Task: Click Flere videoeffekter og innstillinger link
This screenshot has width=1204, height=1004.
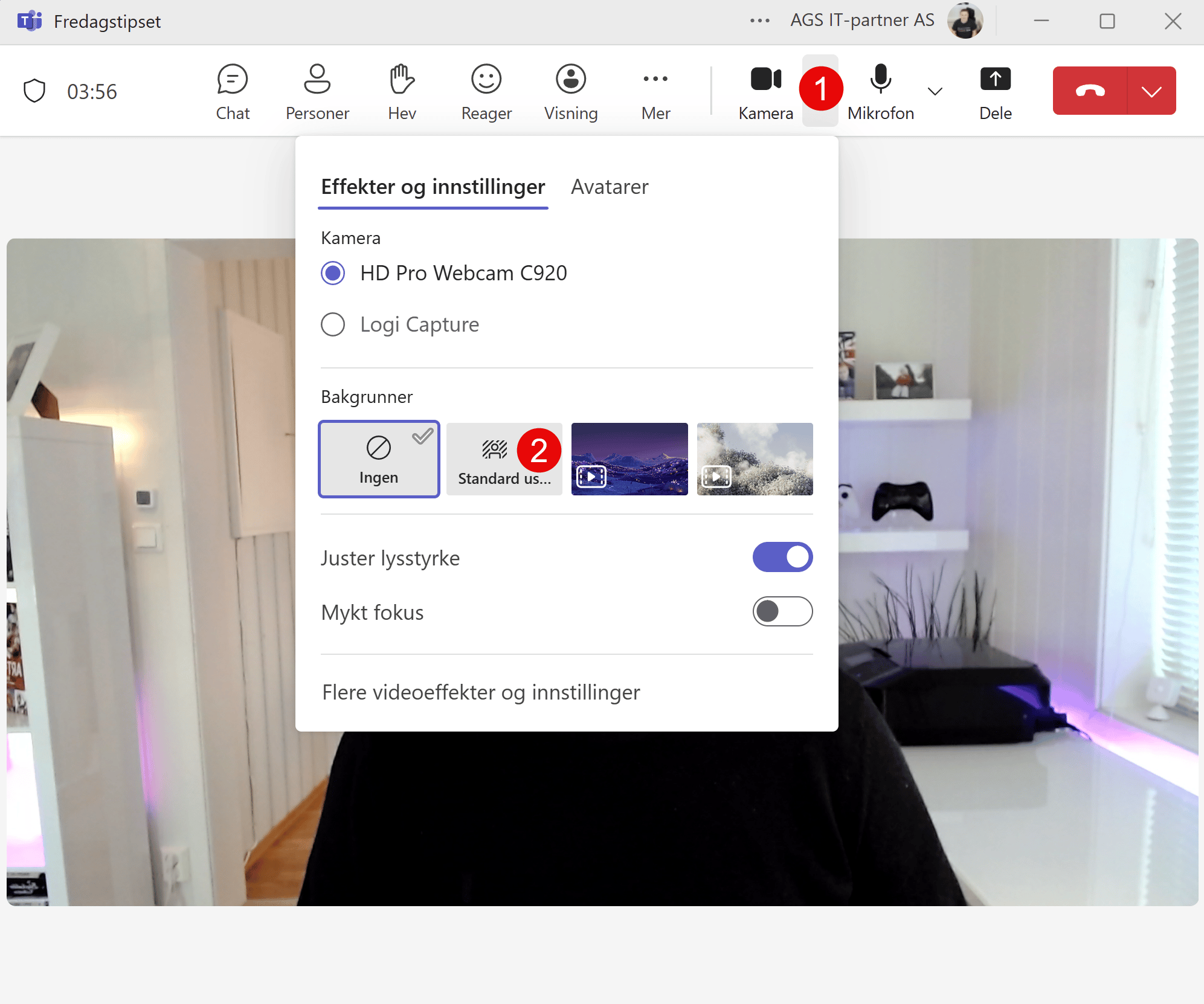Action: coord(480,692)
